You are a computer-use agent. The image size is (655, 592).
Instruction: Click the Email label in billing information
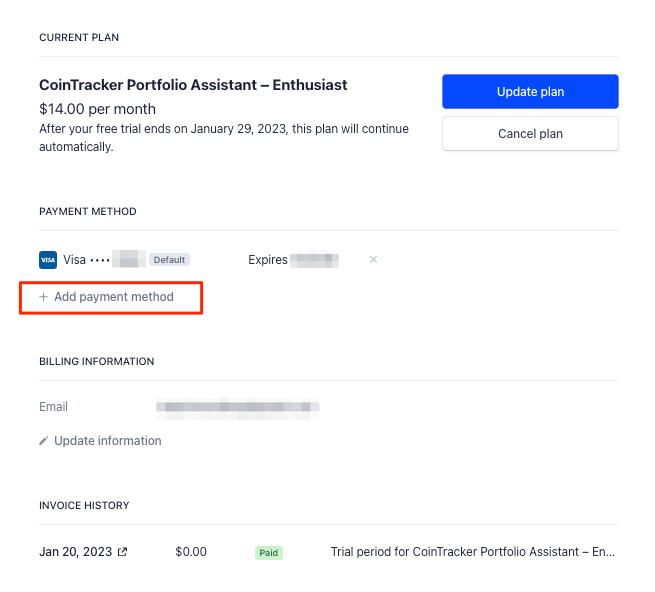pos(53,407)
